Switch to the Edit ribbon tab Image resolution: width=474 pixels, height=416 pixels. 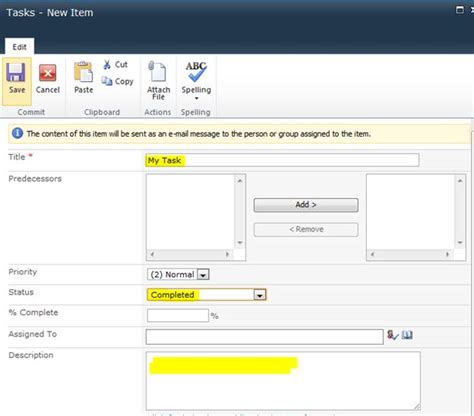(19, 47)
